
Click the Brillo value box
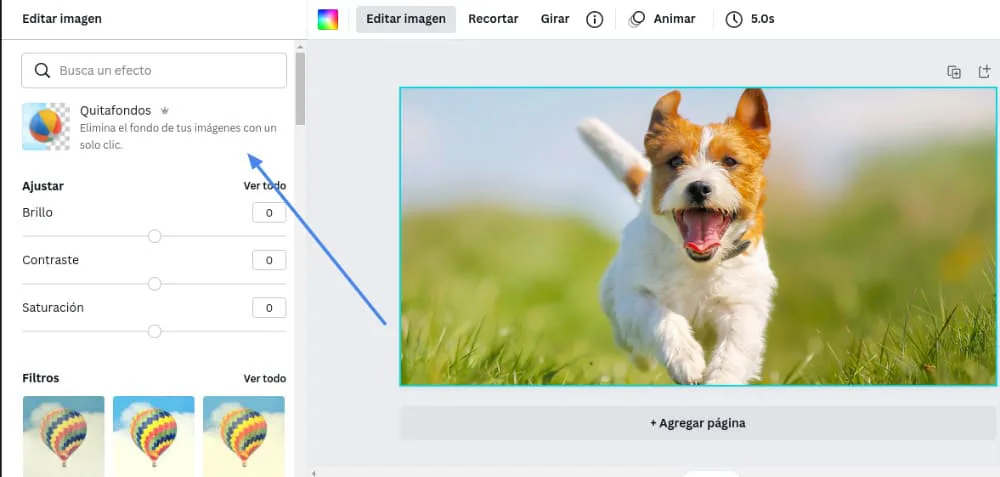269,212
